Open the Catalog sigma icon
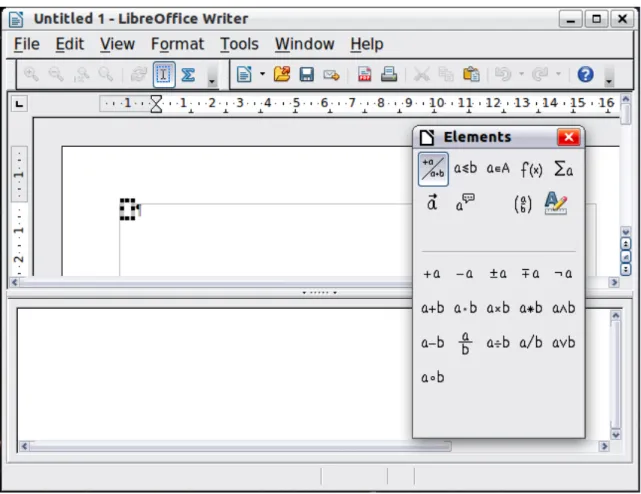Image resolution: width=641 pixels, height=494 pixels. [188, 74]
